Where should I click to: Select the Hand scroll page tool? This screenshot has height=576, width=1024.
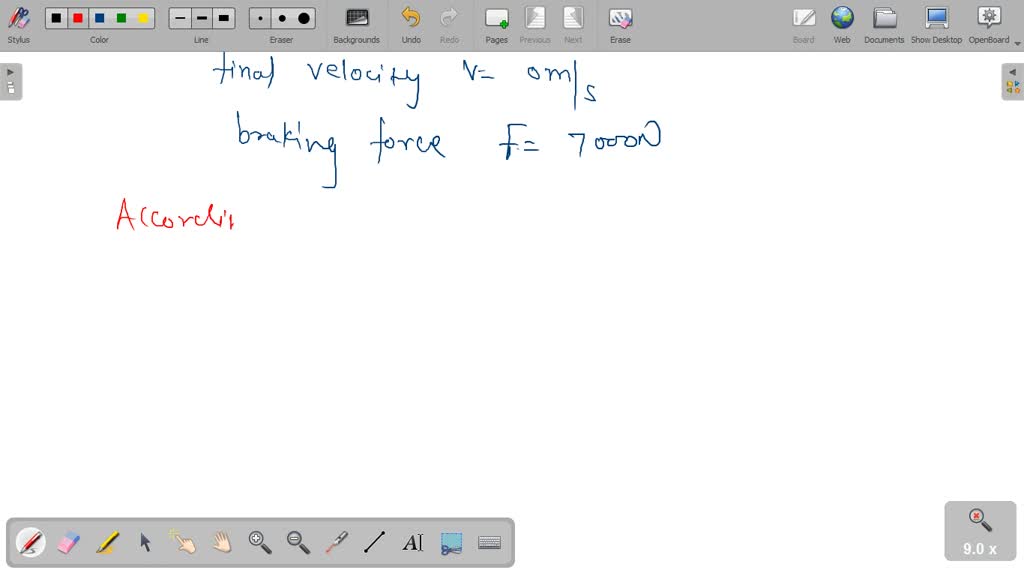tap(222, 542)
